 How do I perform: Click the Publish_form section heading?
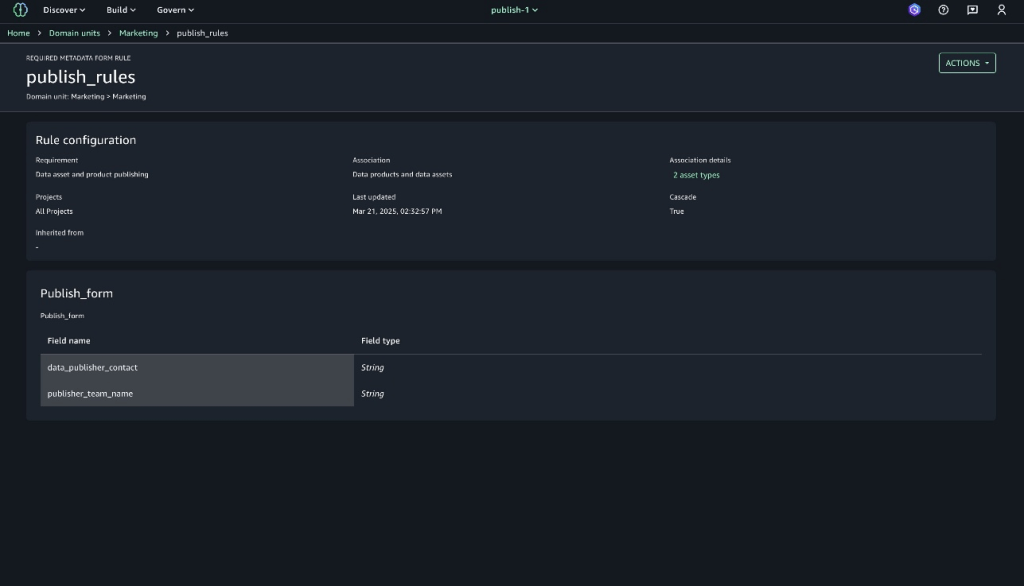(x=76, y=294)
